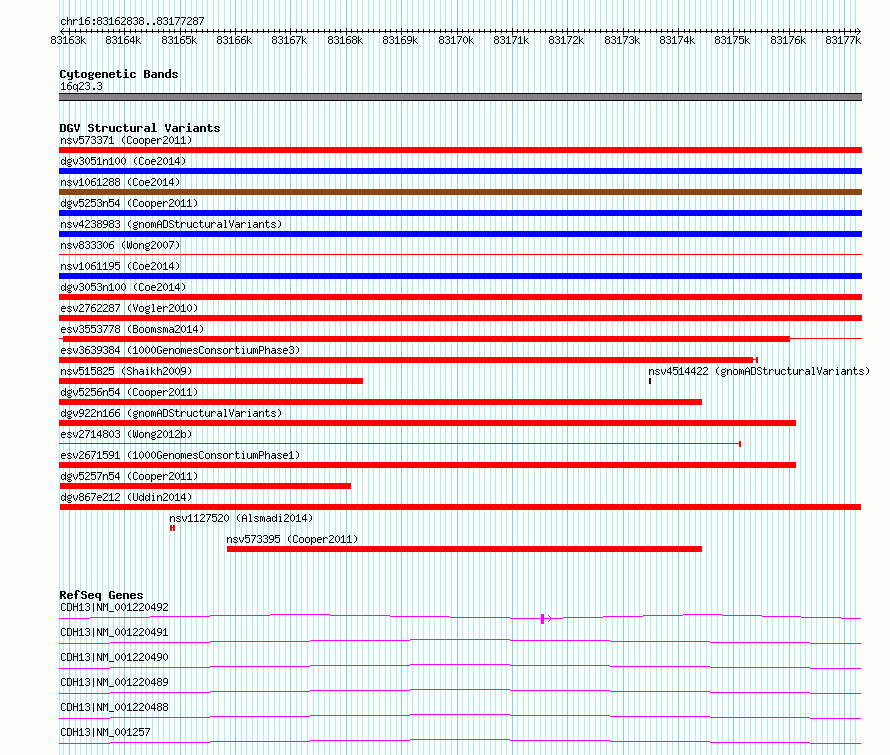890x755 pixels.
Task: Select CDH13|NM_001220488 transcript label
Action: [114, 707]
